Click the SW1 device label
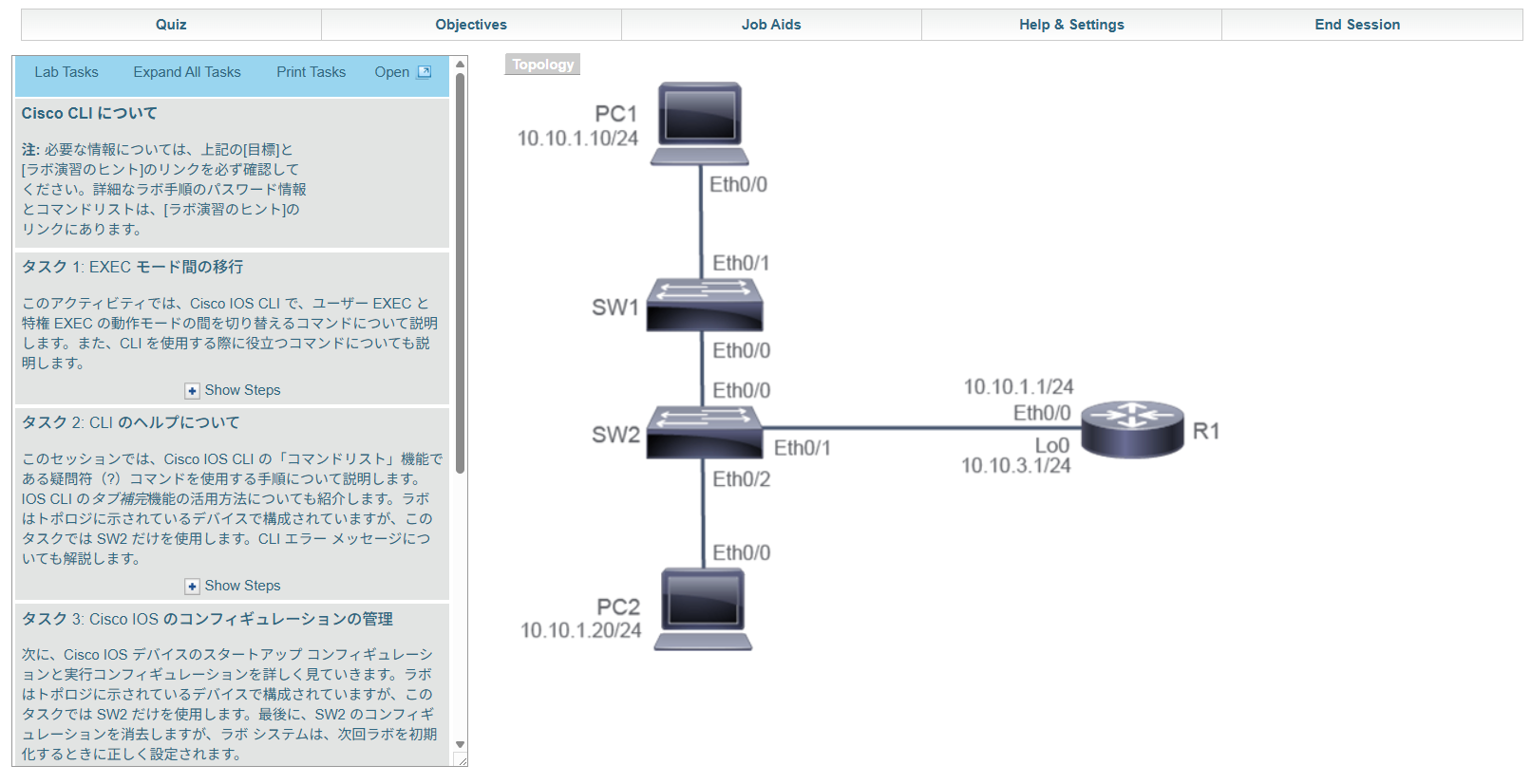Viewport: 1531px width, 784px height. pyautogui.click(x=615, y=308)
